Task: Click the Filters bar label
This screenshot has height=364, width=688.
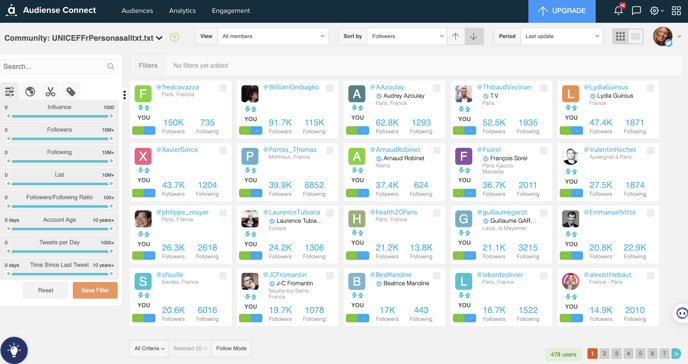Action: tap(148, 65)
